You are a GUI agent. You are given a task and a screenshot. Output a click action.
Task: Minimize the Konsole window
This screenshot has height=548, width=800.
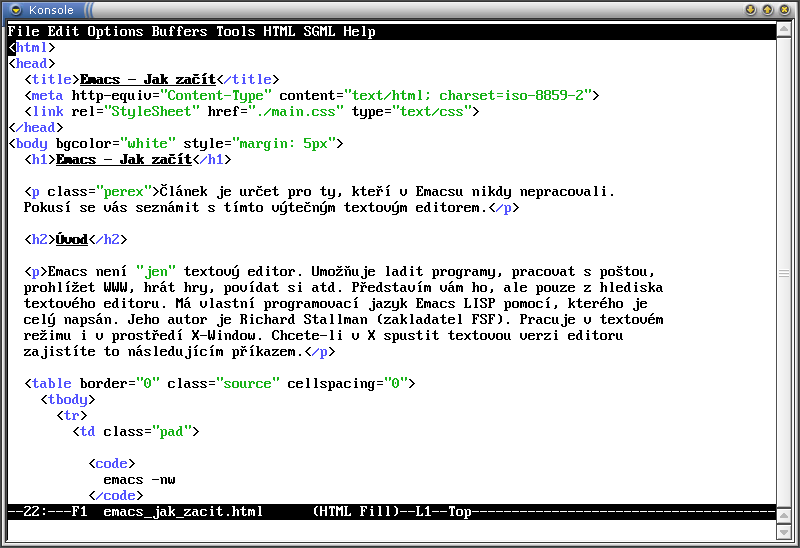(x=751, y=10)
